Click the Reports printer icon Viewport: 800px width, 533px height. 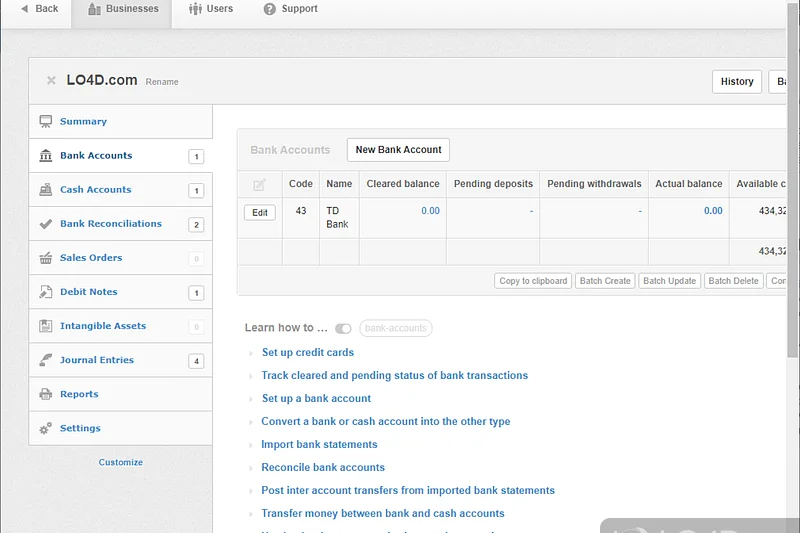tap(45, 394)
